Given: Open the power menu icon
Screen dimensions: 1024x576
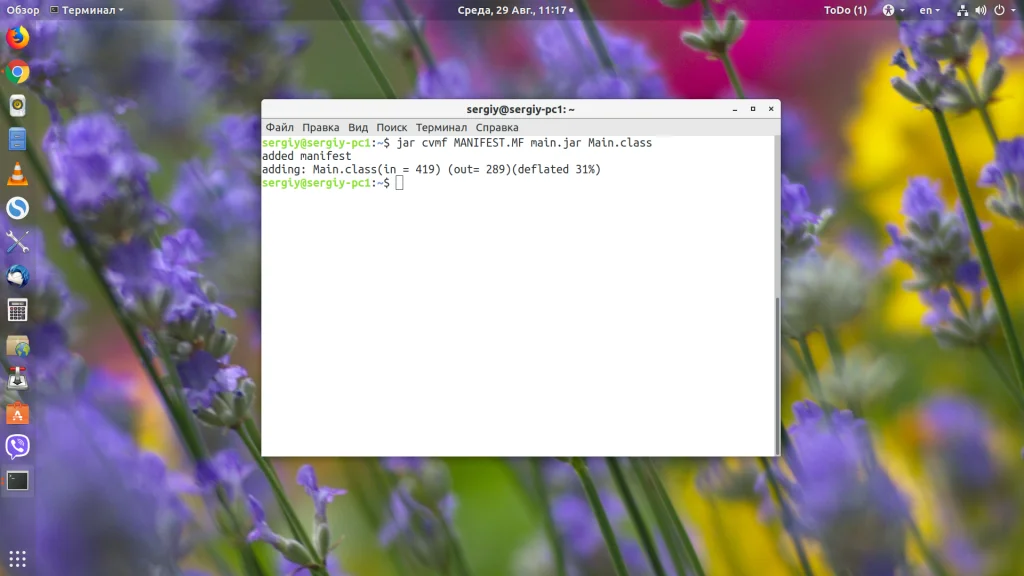Looking at the screenshot, I should [999, 10].
